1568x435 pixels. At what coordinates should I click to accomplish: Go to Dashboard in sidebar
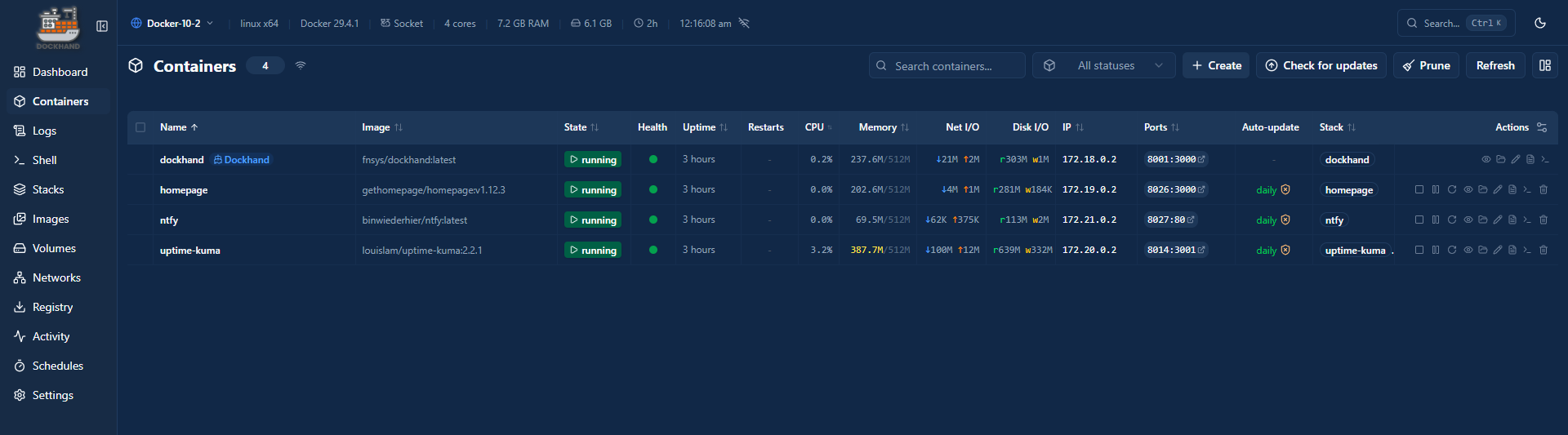coord(59,72)
